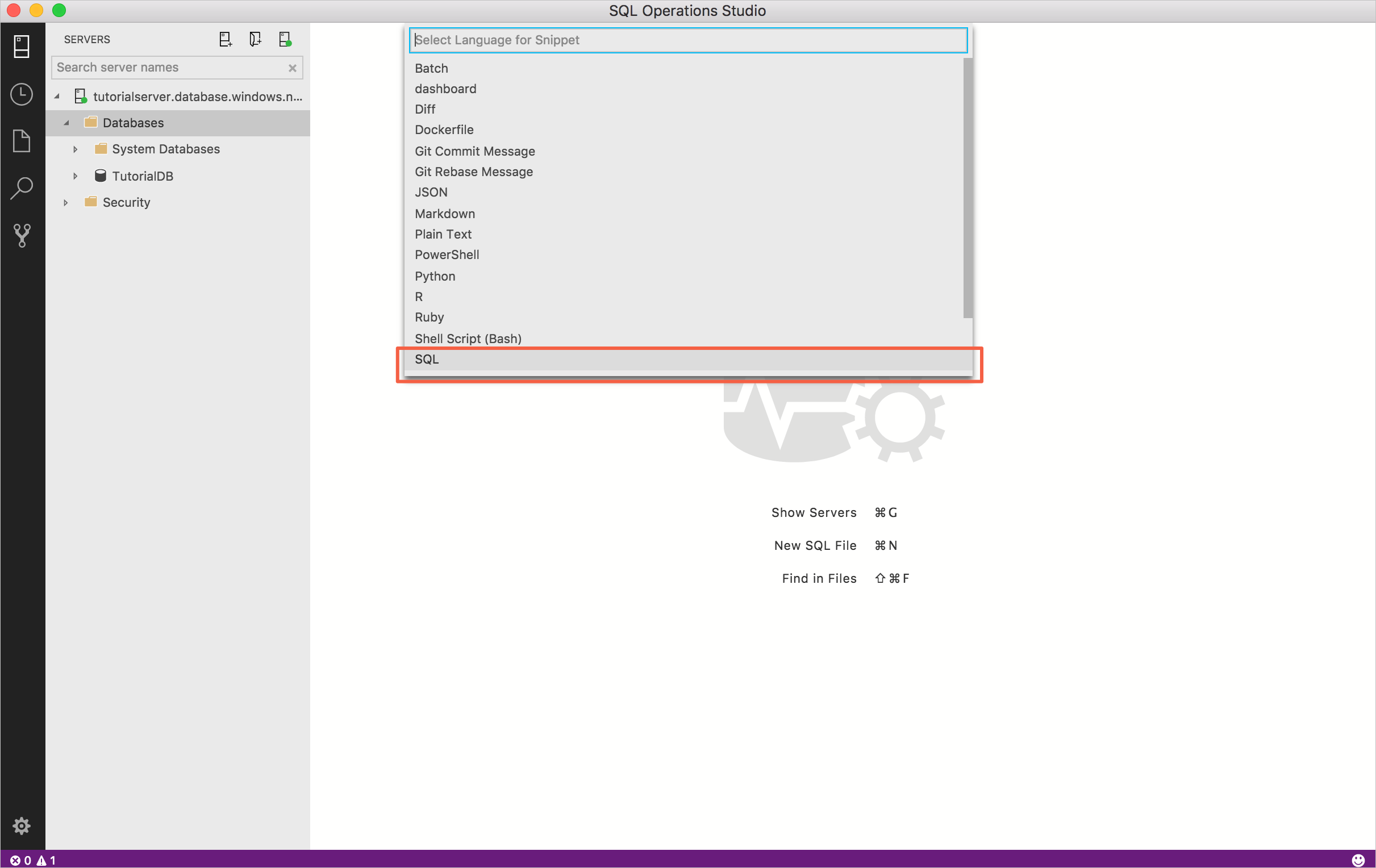This screenshot has height=868, width=1376.
Task: Click Search server names input field
Action: coord(178,67)
